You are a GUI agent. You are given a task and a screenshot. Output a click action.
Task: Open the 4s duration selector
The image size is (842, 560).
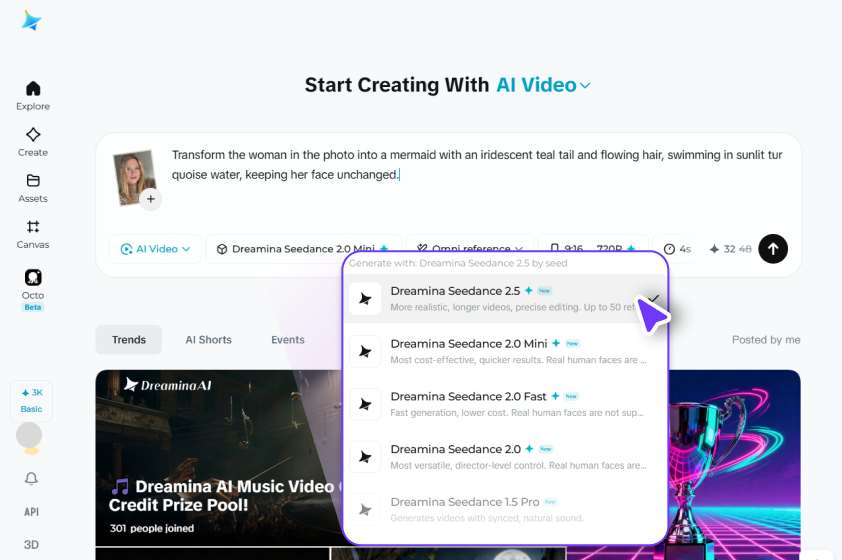click(677, 249)
